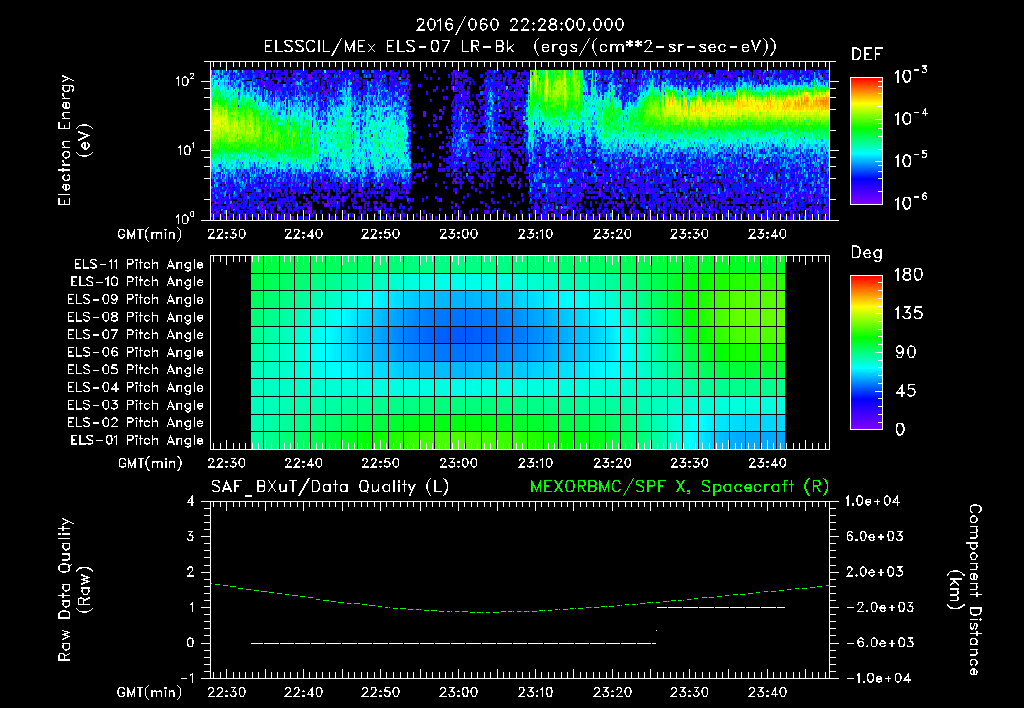Viewport: 1024px width, 708px height.
Task: Click the Deg legend title
Action: pyautogui.click(x=867, y=253)
